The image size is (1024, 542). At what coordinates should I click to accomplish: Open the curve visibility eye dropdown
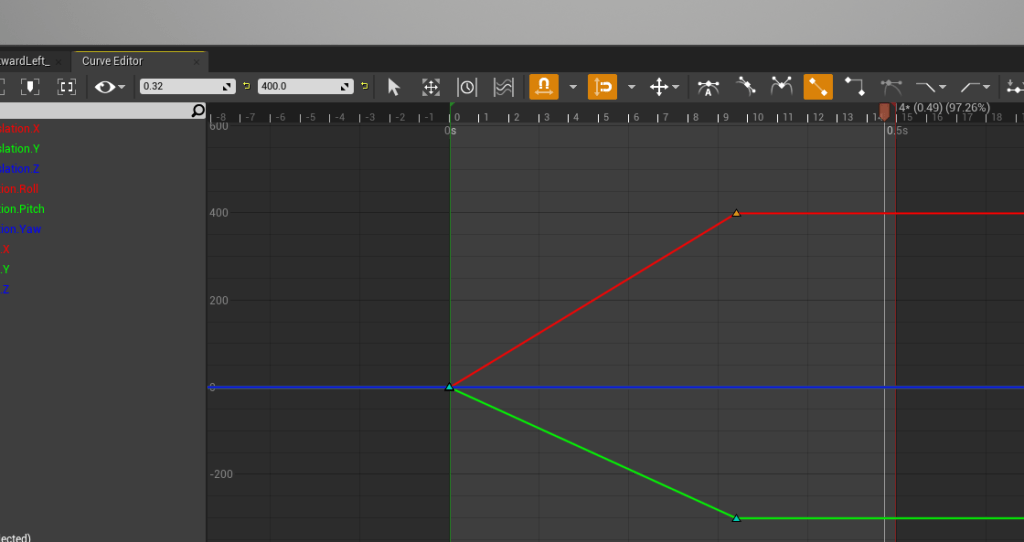(109, 87)
